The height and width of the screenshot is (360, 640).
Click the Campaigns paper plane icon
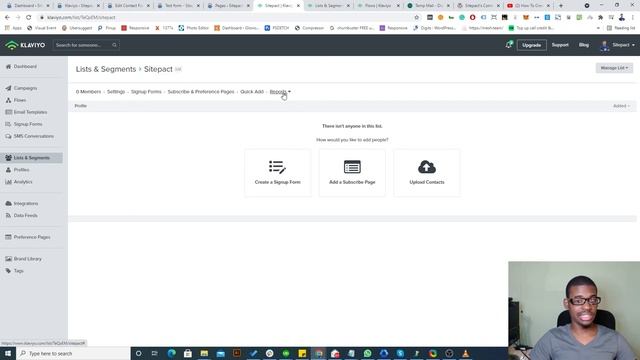point(8,88)
